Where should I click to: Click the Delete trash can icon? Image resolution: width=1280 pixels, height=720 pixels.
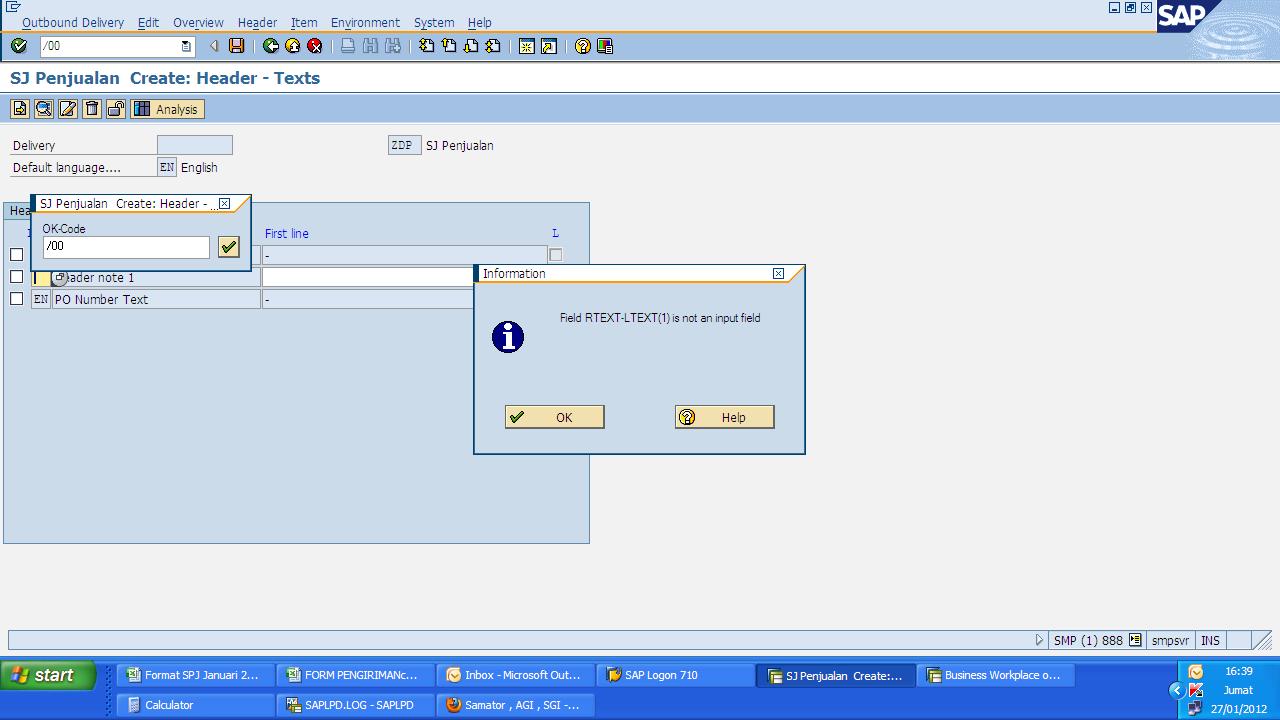[92, 109]
